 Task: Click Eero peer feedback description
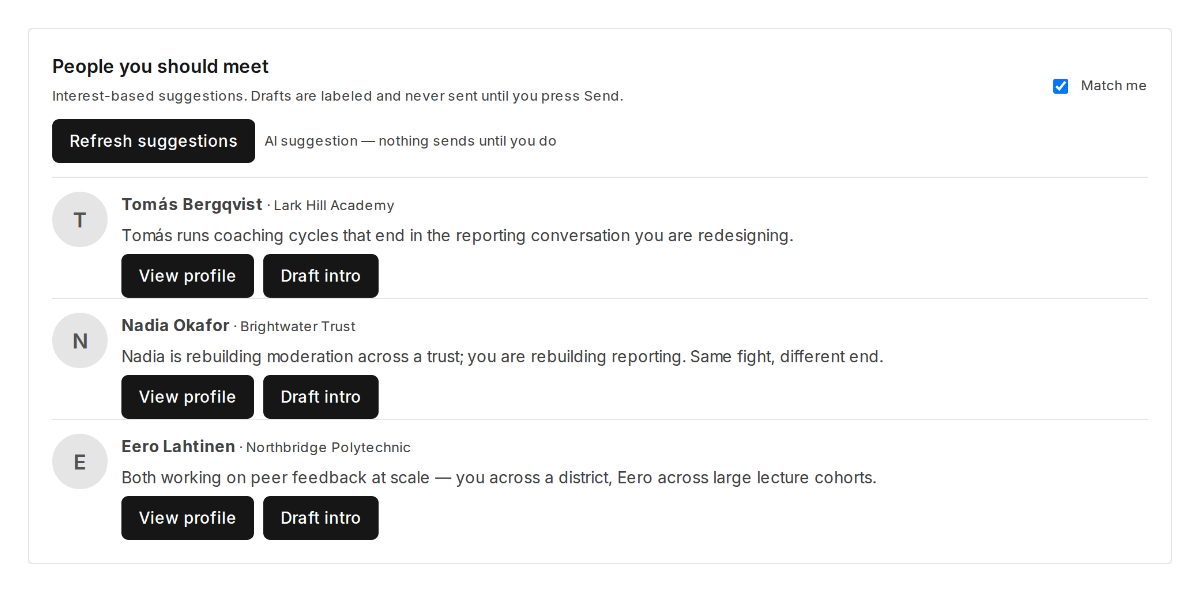(x=499, y=478)
